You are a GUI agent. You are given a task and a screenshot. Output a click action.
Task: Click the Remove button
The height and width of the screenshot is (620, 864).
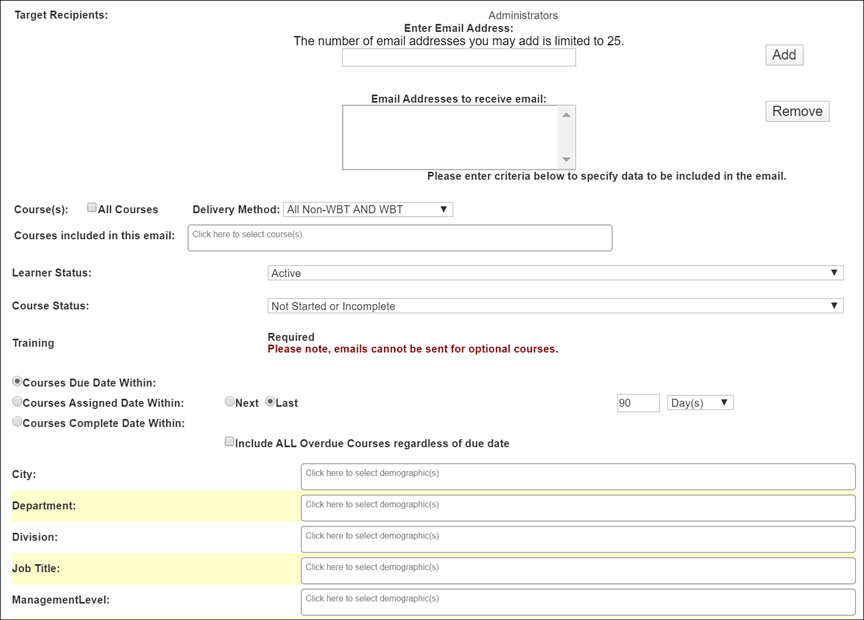point(797,111)
